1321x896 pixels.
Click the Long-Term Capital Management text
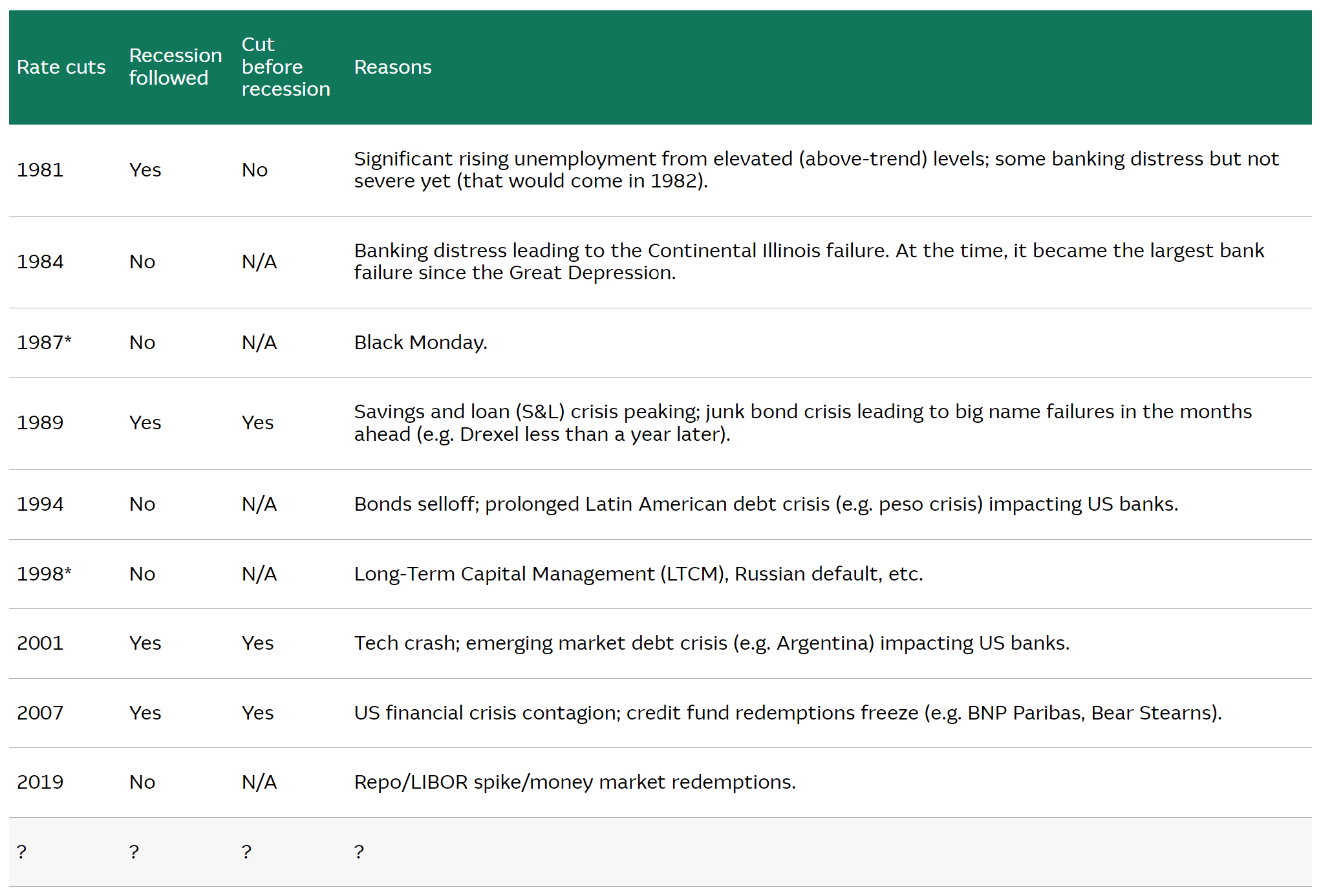[638, 574]
